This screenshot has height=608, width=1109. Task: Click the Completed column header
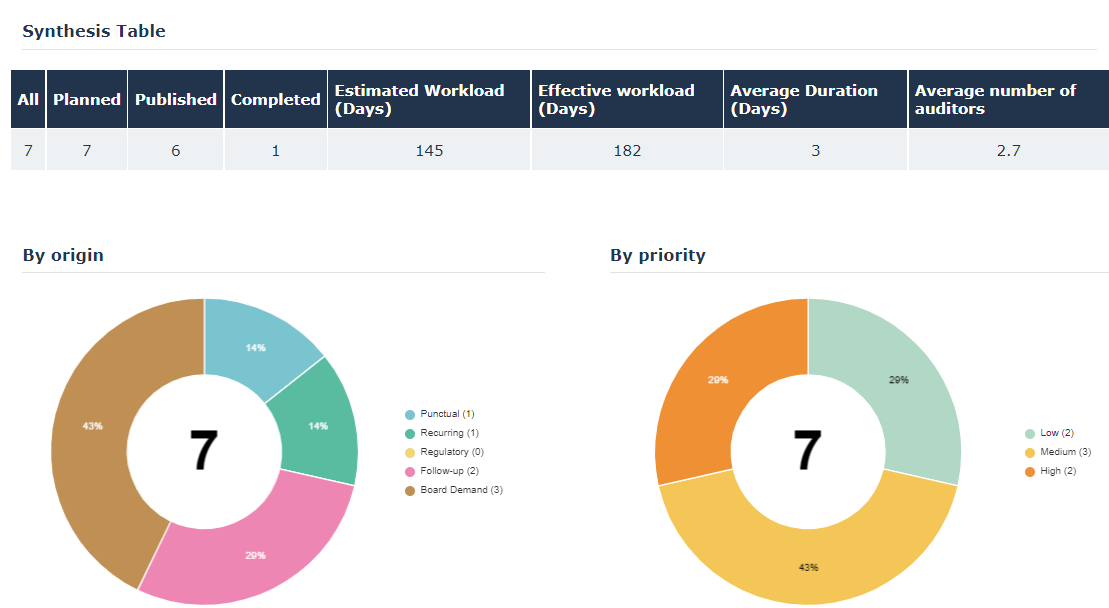point(275,99)
